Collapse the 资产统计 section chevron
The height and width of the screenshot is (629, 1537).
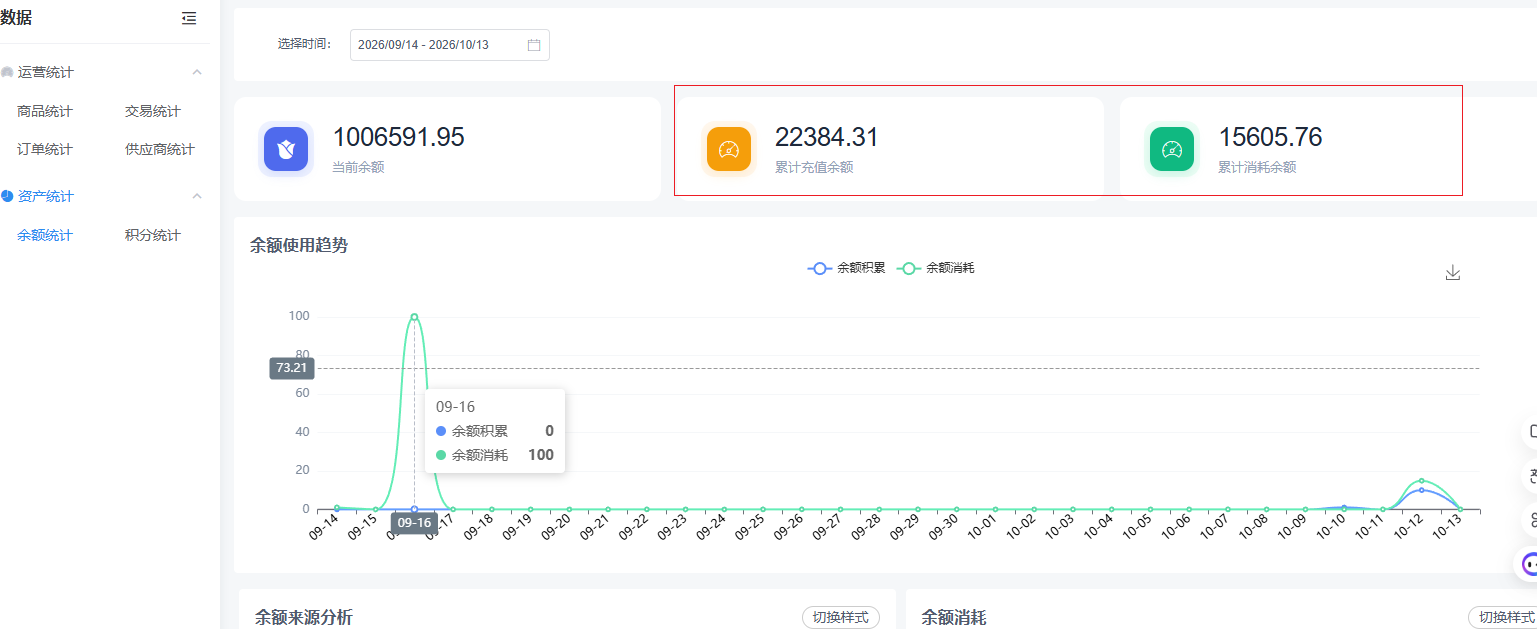click(x=197, y=196)
